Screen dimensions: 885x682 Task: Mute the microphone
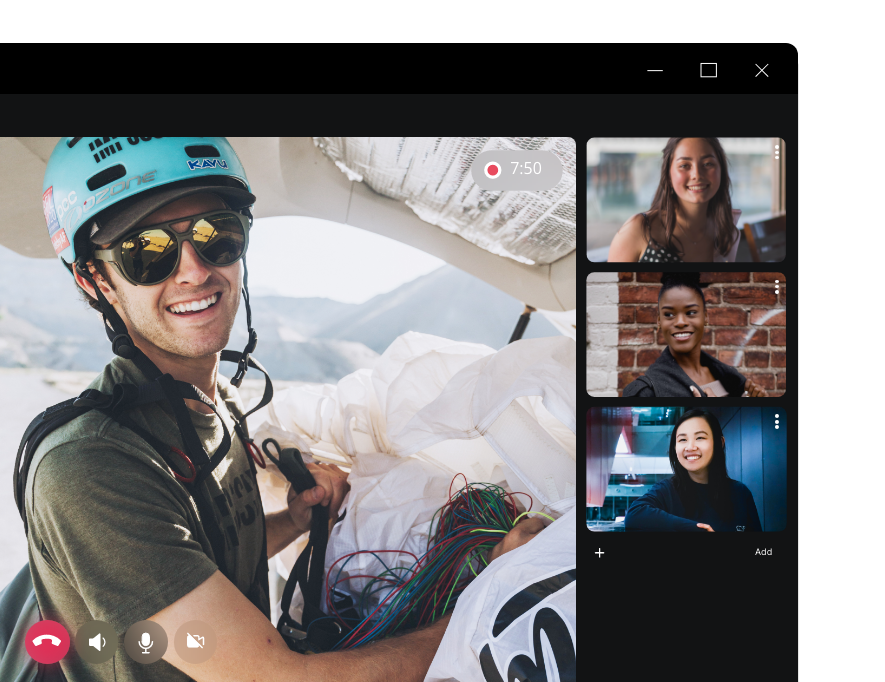click(x=146, y=642)
